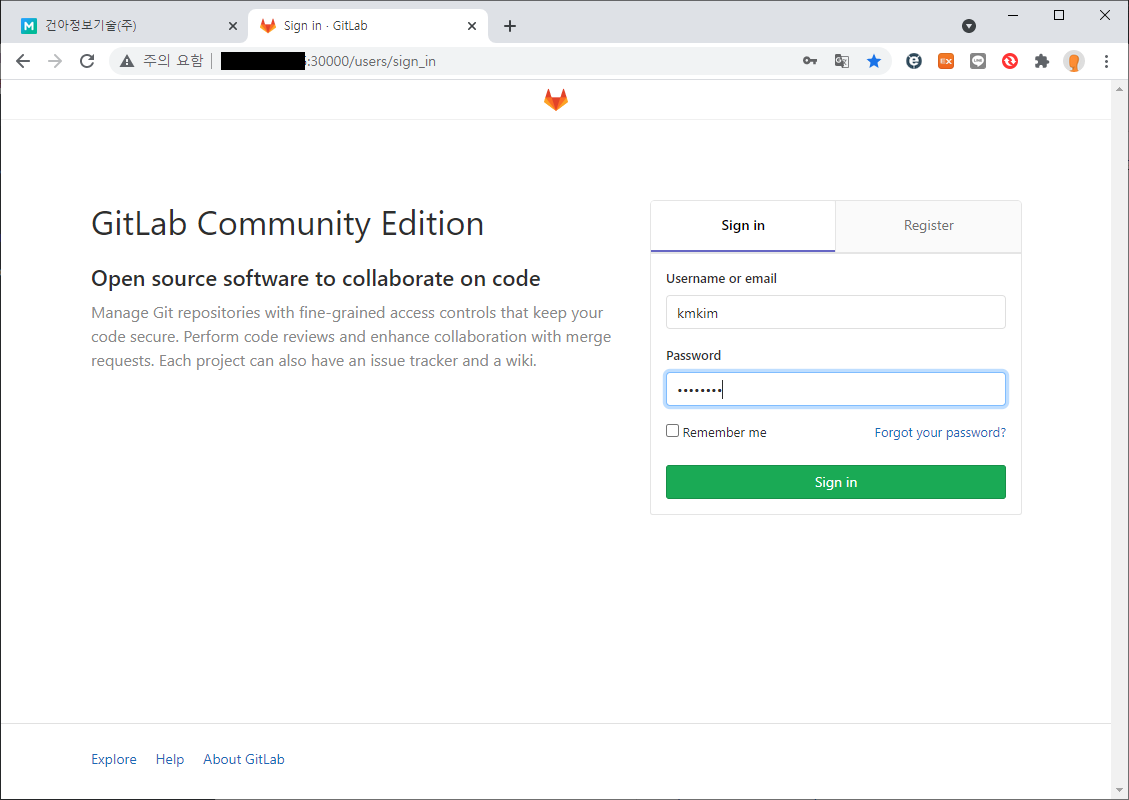Open the dark circular 'e' extension icon
Image resolution: width=1129 pixels, height=800 pixels.
coord(914,61)
